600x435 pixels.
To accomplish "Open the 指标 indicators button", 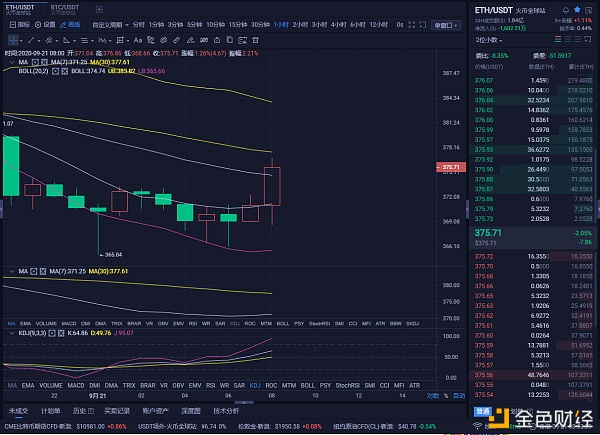I will pyautogui.click(x=20, y=25).
